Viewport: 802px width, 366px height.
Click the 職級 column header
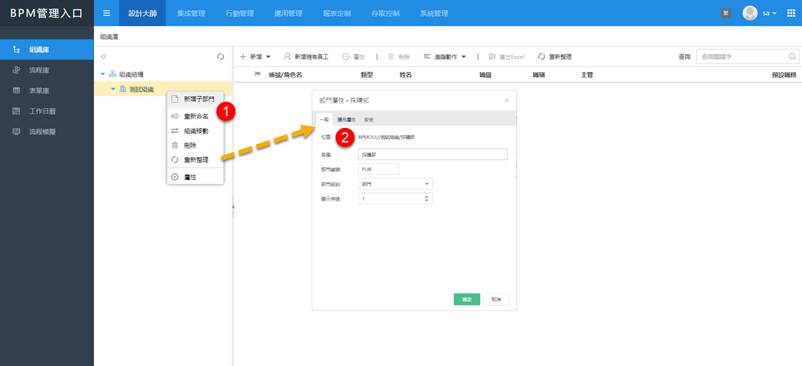[485, 75]
